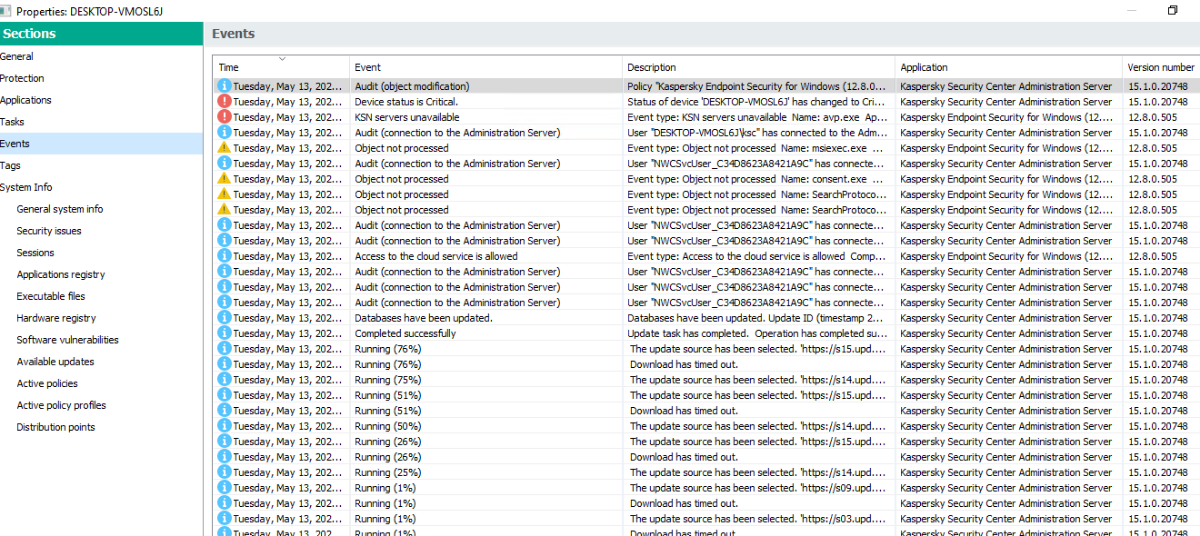Click info icon of Databases have been updated row
The width and height of the screenshot is (1200, 536).
click(225, 318)
